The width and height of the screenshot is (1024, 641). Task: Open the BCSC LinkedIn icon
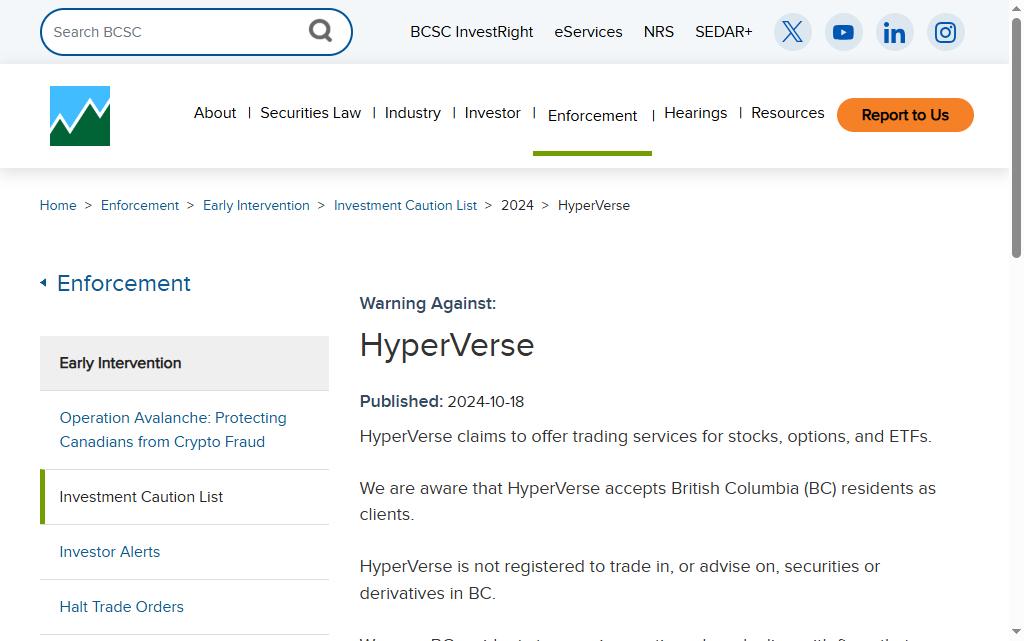point(894,32)
